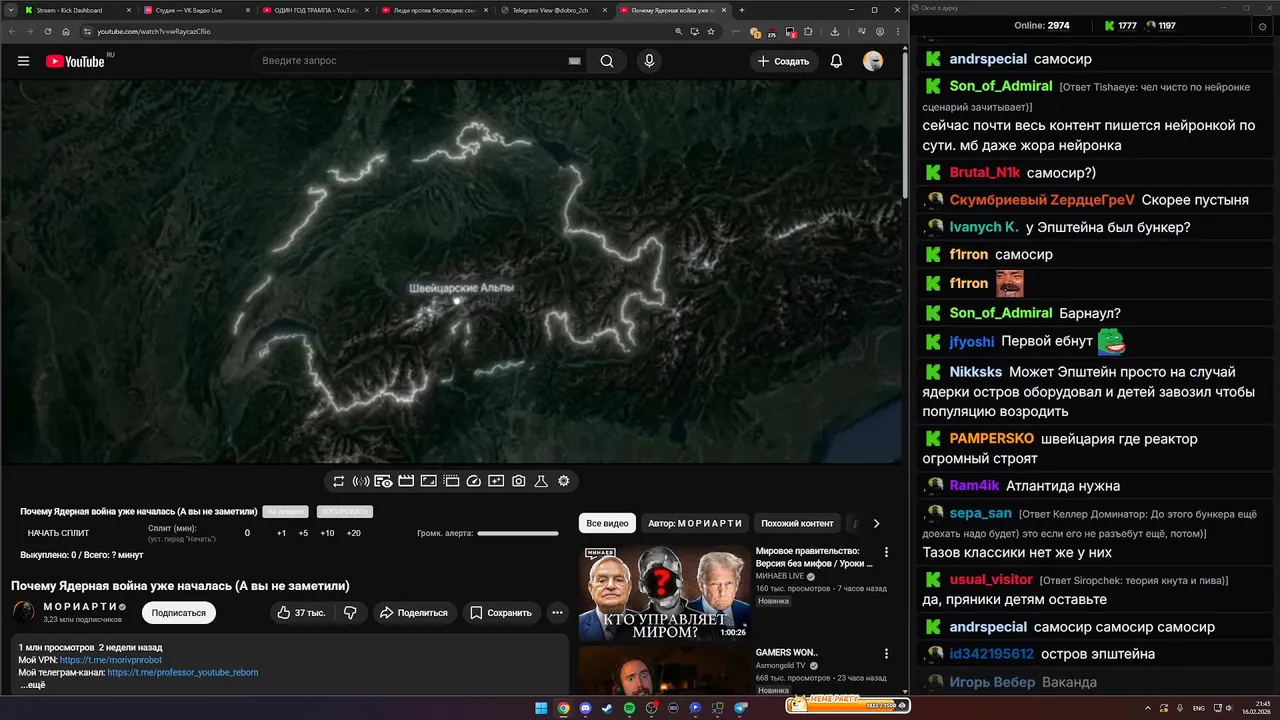The height and width of the screenshot is (720, 1280).
Task: Click the clapperboard icon in player toolbar
Action: point(406,481)
